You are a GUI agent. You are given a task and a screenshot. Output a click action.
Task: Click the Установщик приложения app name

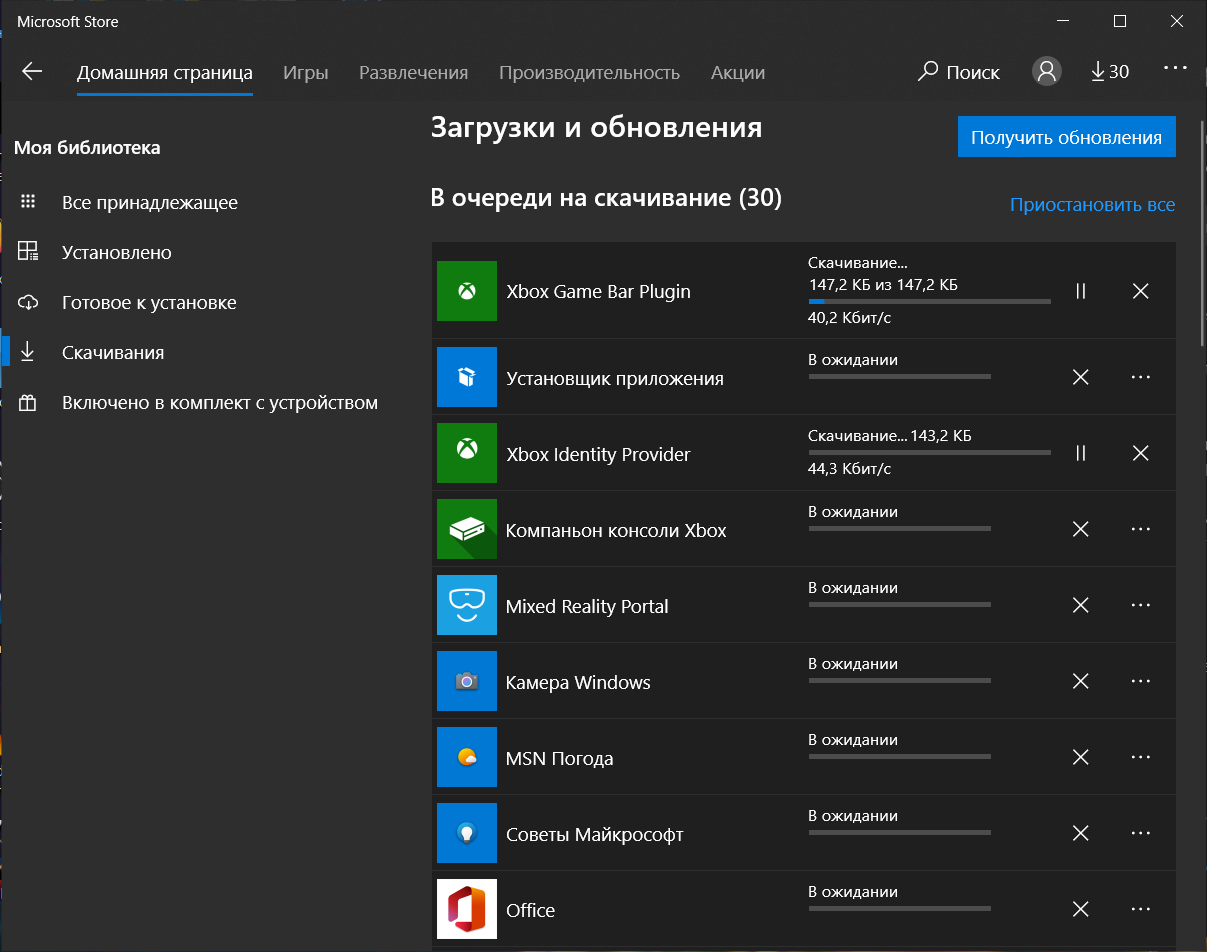pyautogui.click(x=615, y=378)
